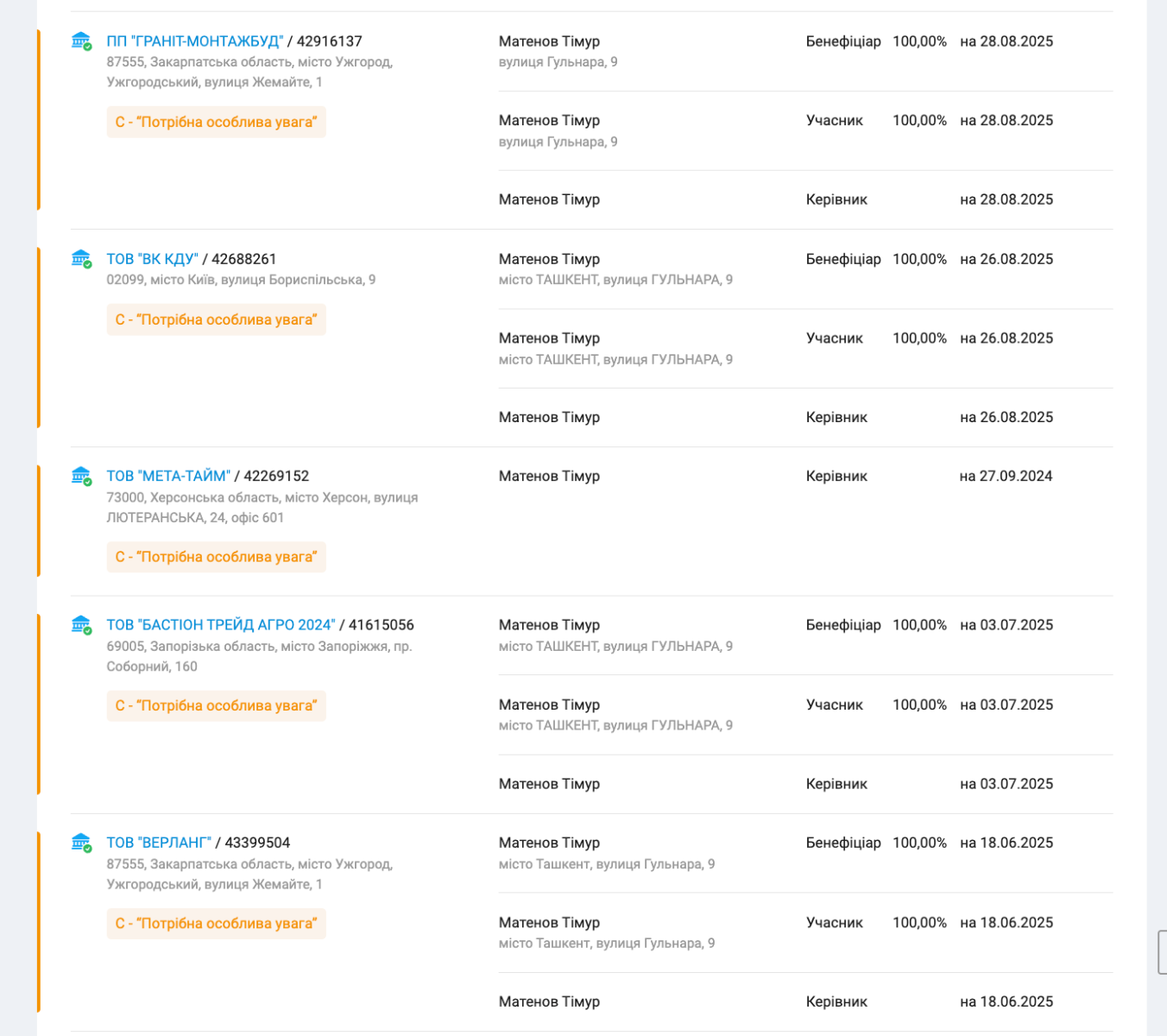The height and width of the screenshot is (1036, 1167).
Task: Click the company icon beside ТОВ "МЕТА-ТАЙМ"
Action: point(81,476)
